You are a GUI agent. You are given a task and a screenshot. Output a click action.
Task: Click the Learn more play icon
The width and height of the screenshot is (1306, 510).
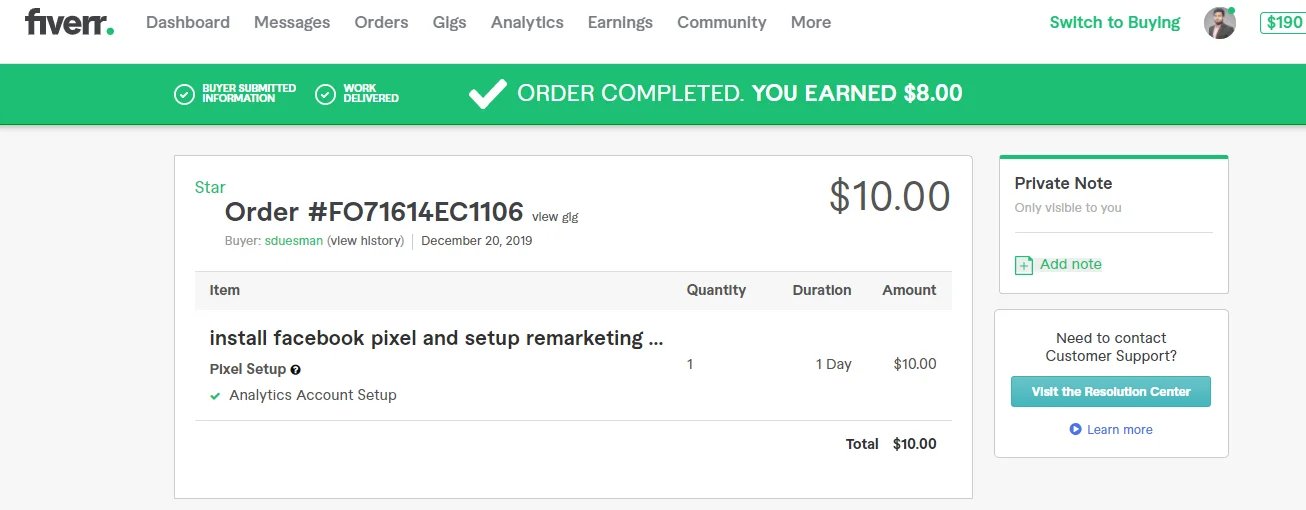point(1075,429)
